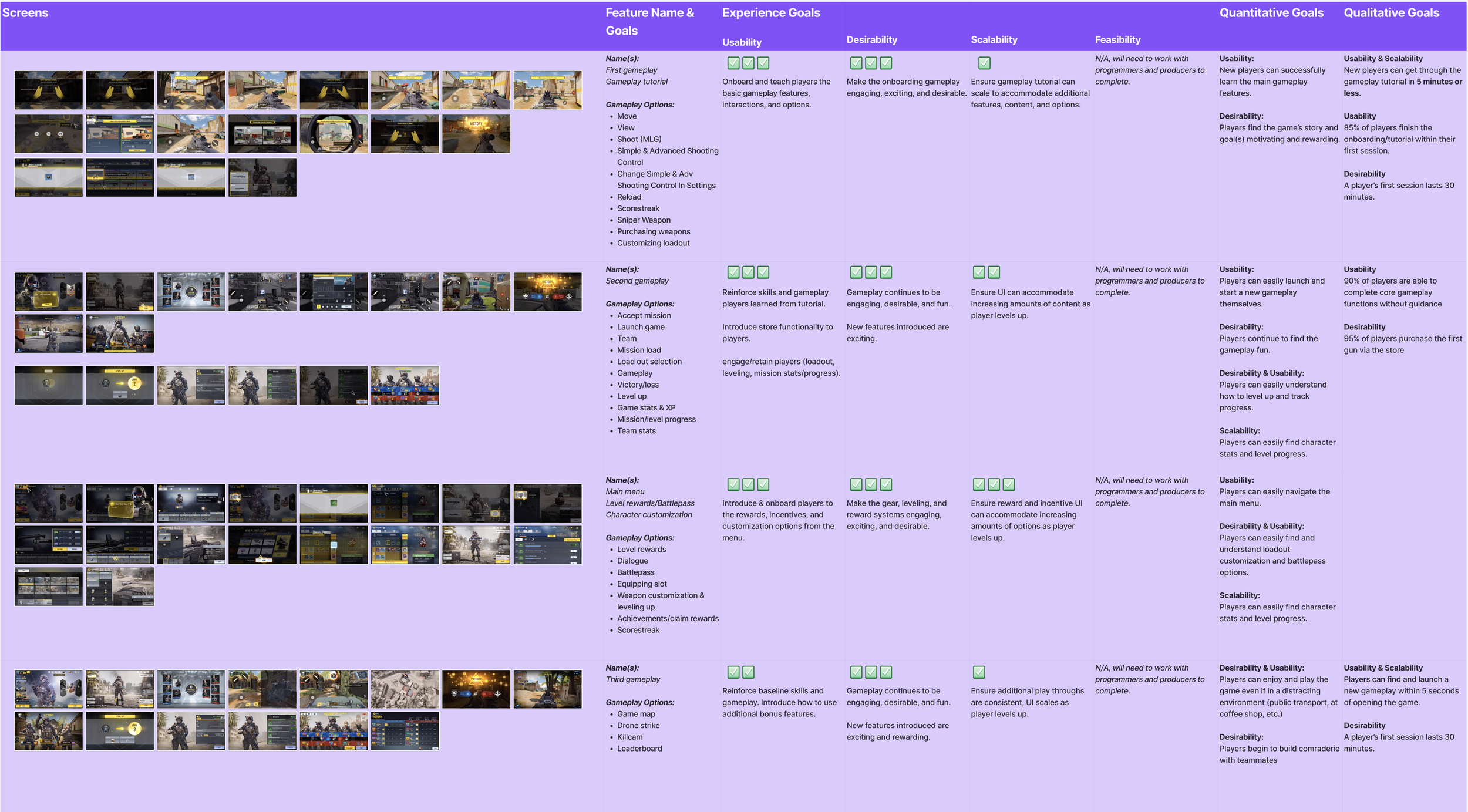Toggle last Desirability checkbox in Third gameplay row
The width and height of the screenshot is (1468, 812).
pos(886,672)
